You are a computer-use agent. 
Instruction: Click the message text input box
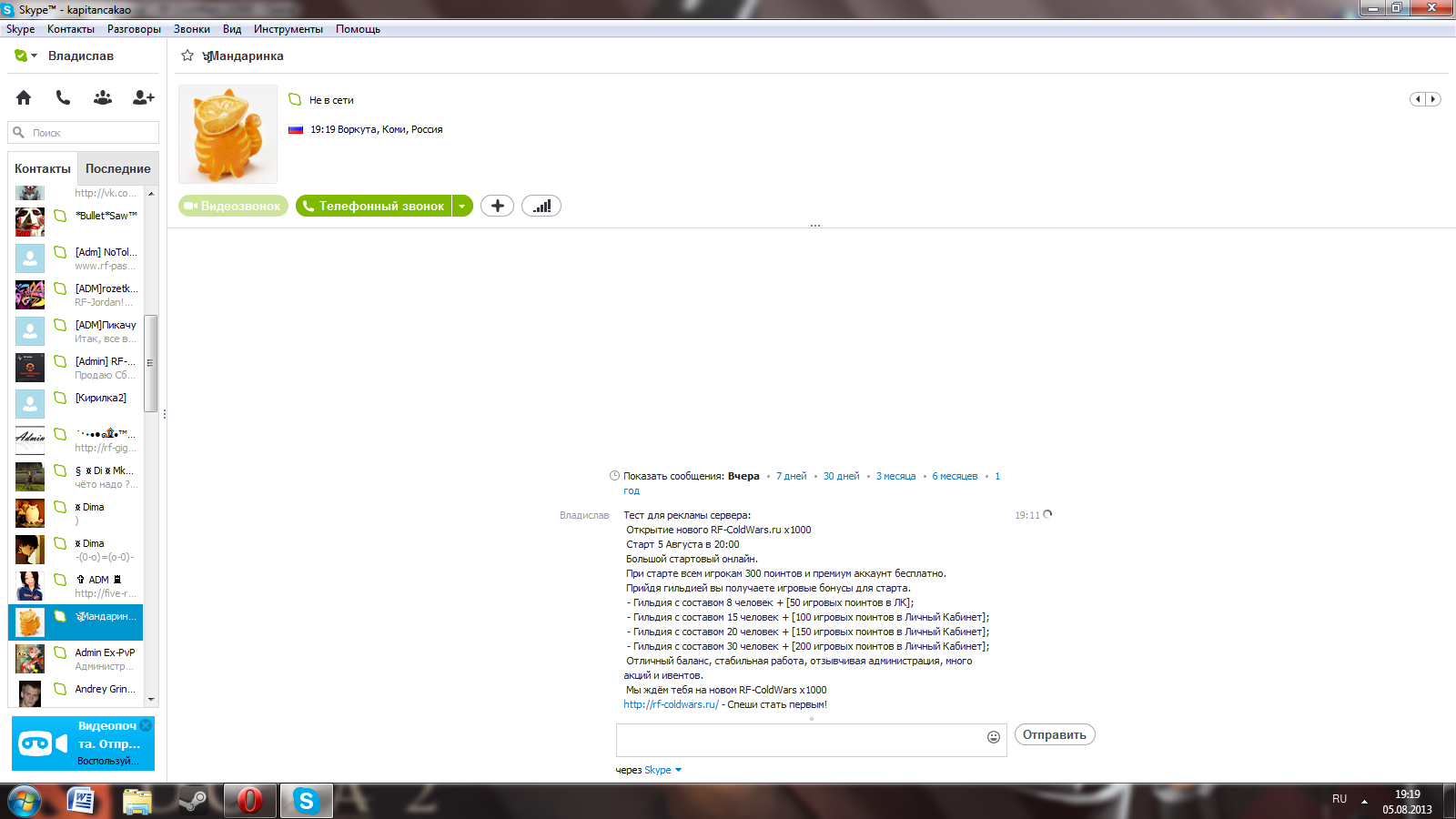click(x=799, y=740)
